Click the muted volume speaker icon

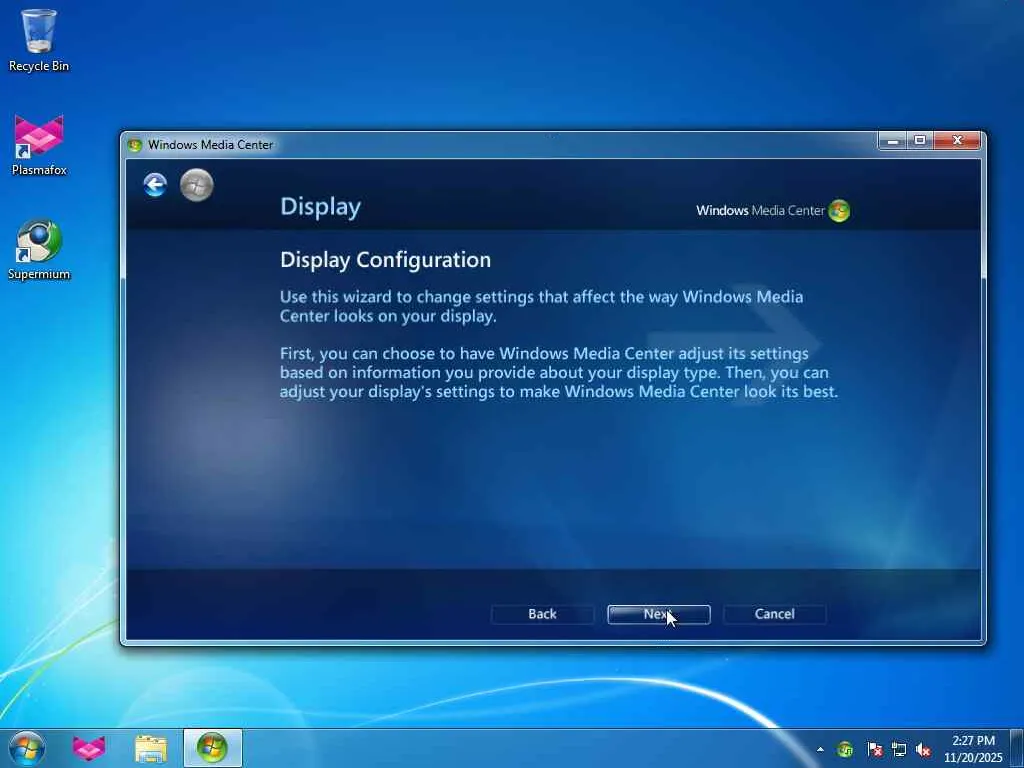[923, 750]
